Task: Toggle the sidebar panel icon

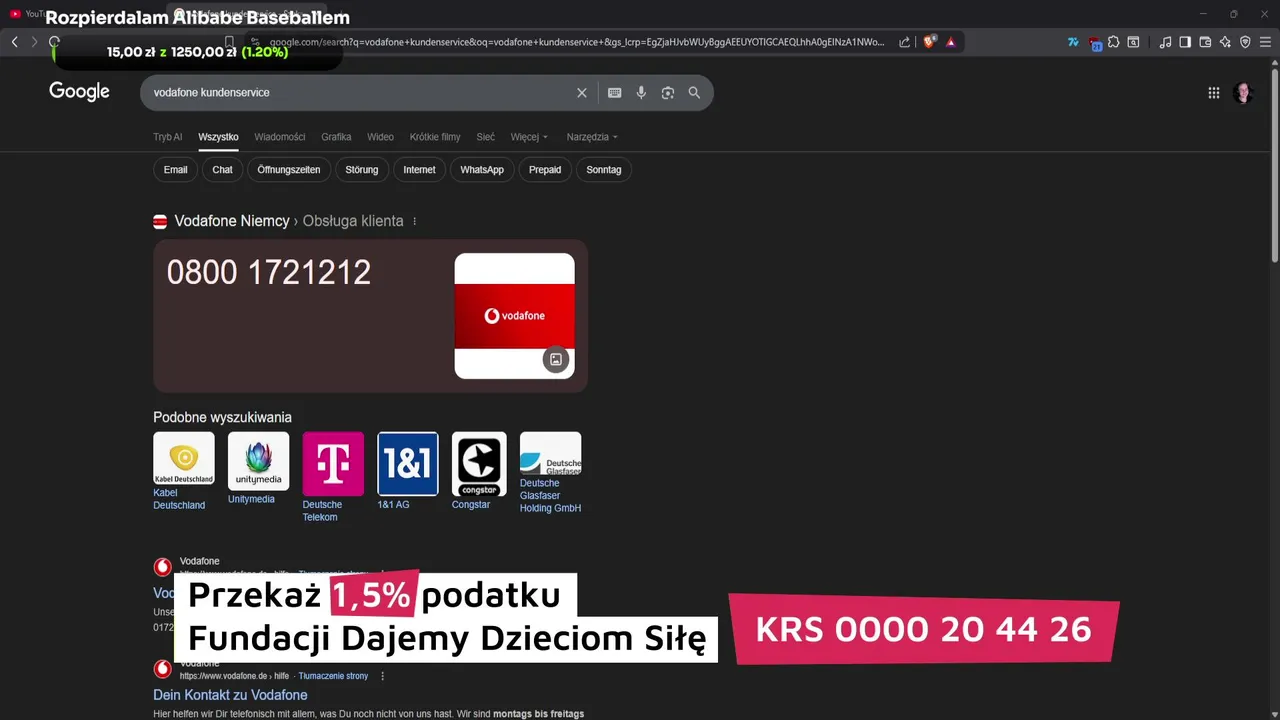Action: [1185, 42]
